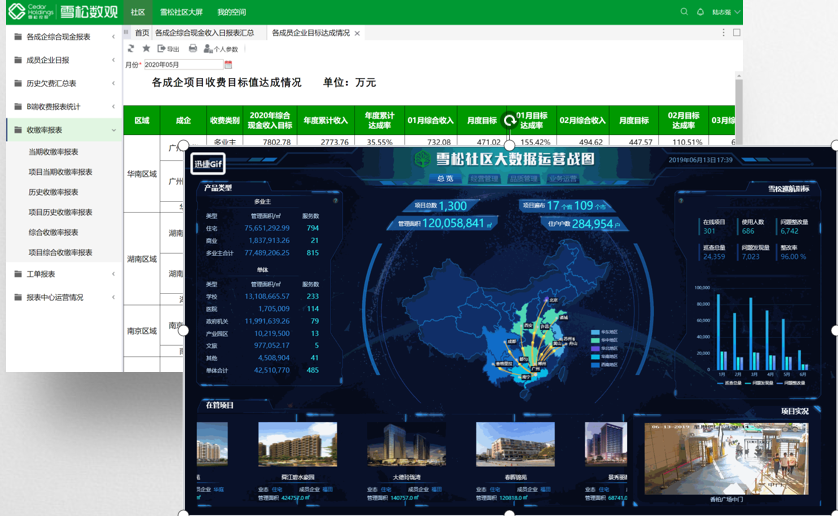
Task: Click the 湖南区域 table cell
Action: click(142, 259)
